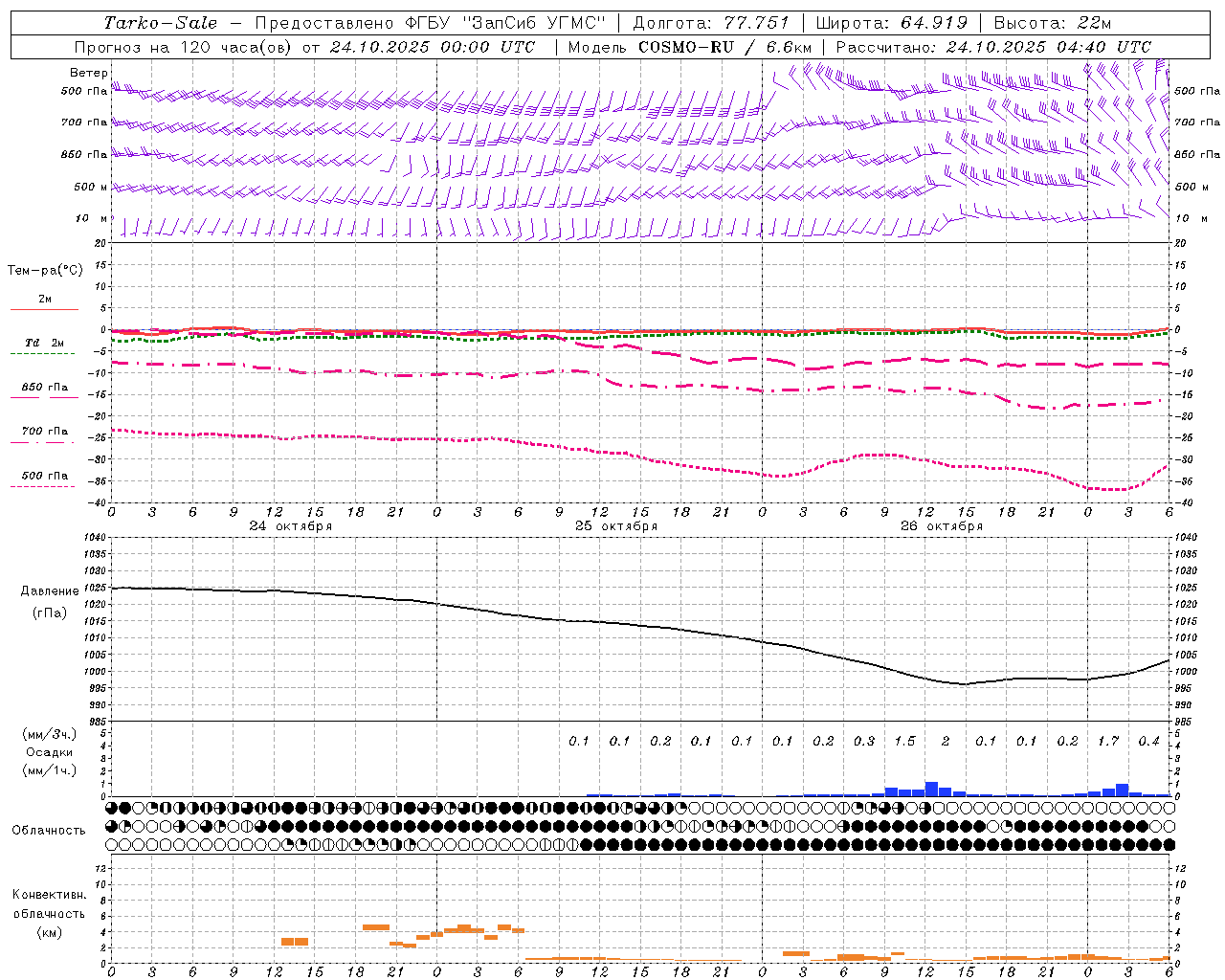The height and width of the screenshot is (980, 1225).
Task: Click the "26 октября" date label
Action: (x=942, y=526)
